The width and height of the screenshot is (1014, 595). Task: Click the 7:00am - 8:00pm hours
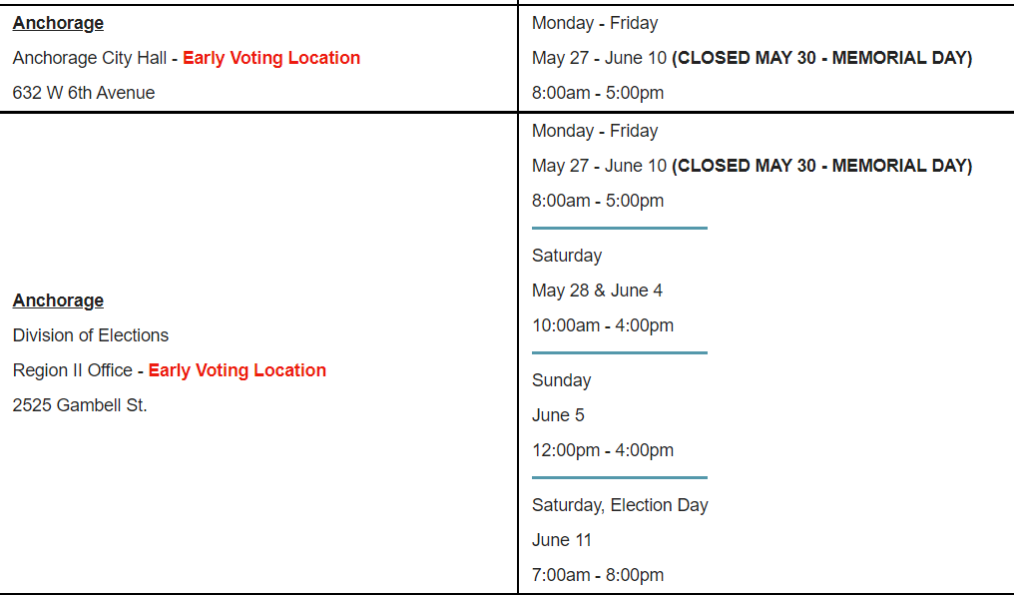click(598, 575)
